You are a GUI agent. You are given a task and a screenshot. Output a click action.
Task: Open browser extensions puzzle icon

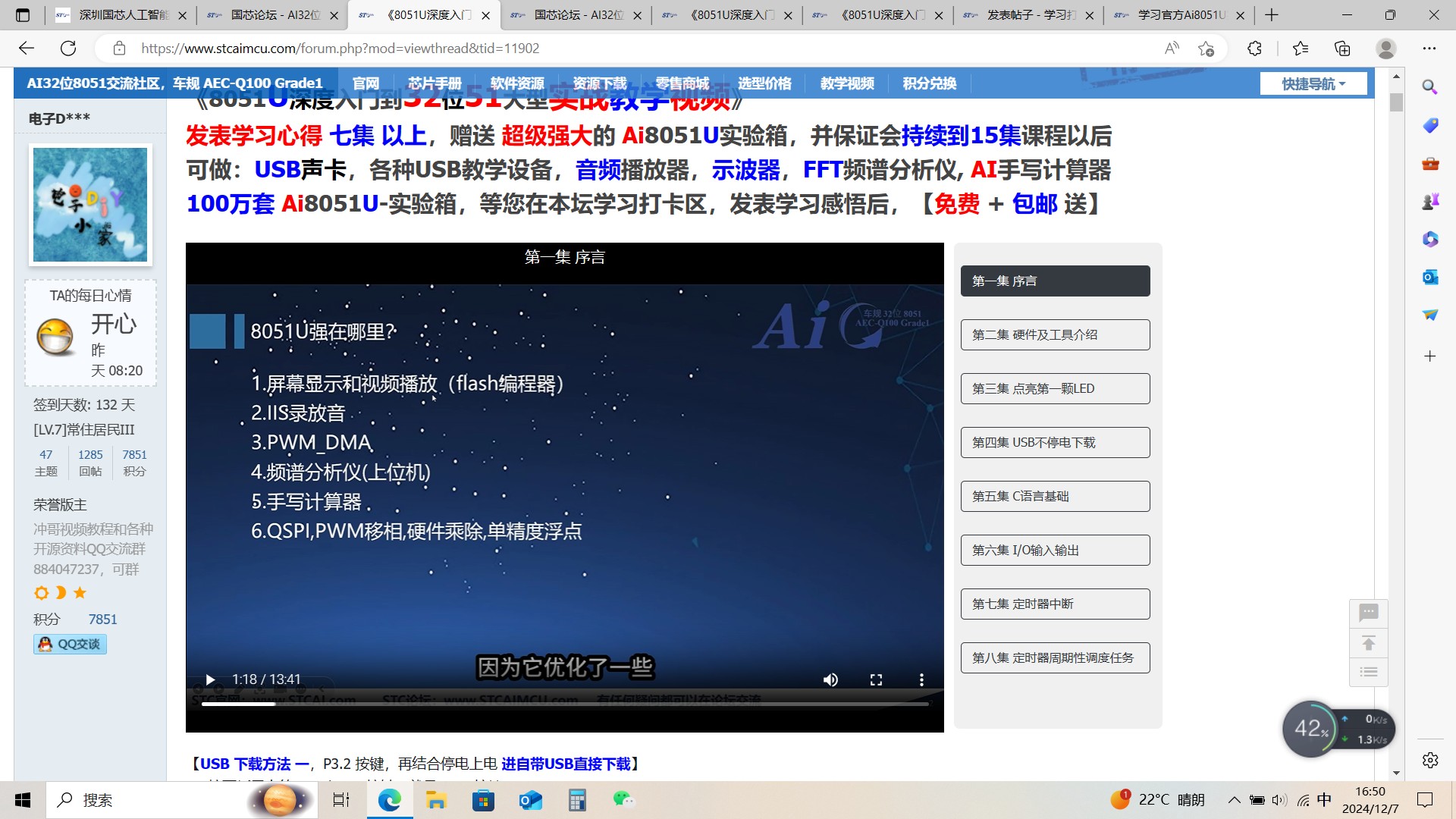coord(1254,49)
